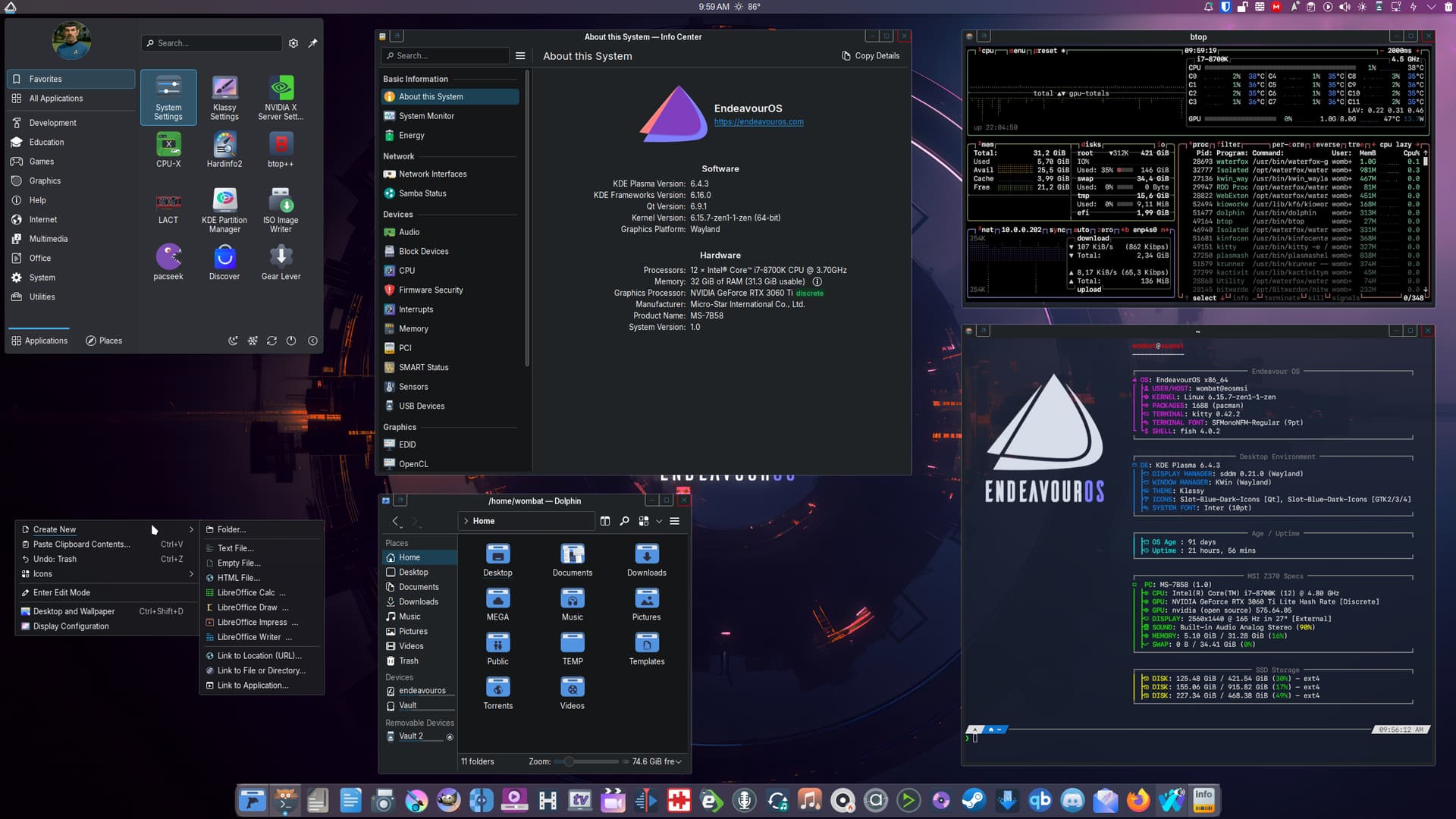Open Trash in Dolphin places panel
This screenshot has height=819, width=1456.
pyautogui.click(x=419, y=661)
